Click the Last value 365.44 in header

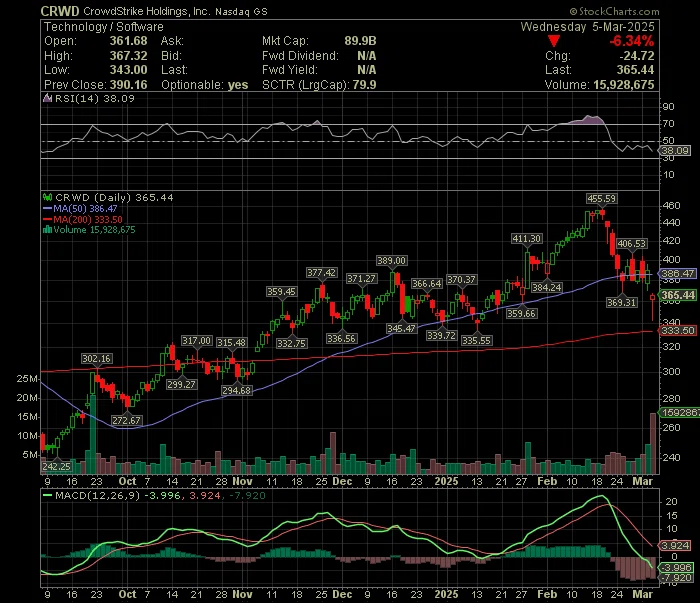[635, 70]
